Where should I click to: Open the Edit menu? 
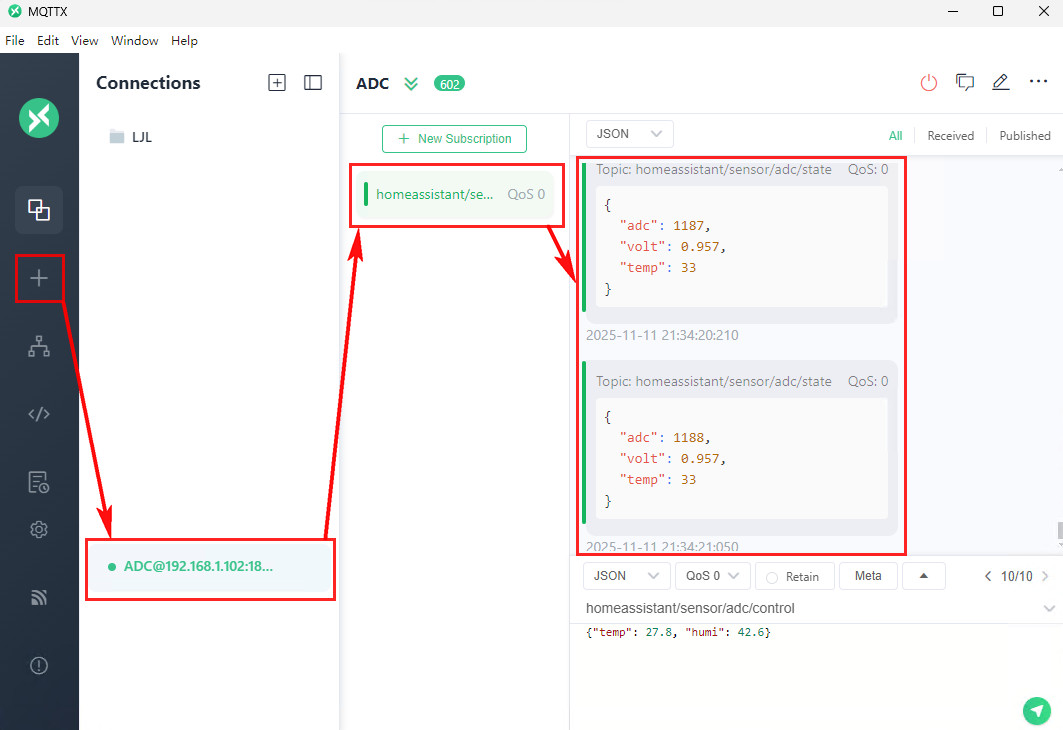47,41
